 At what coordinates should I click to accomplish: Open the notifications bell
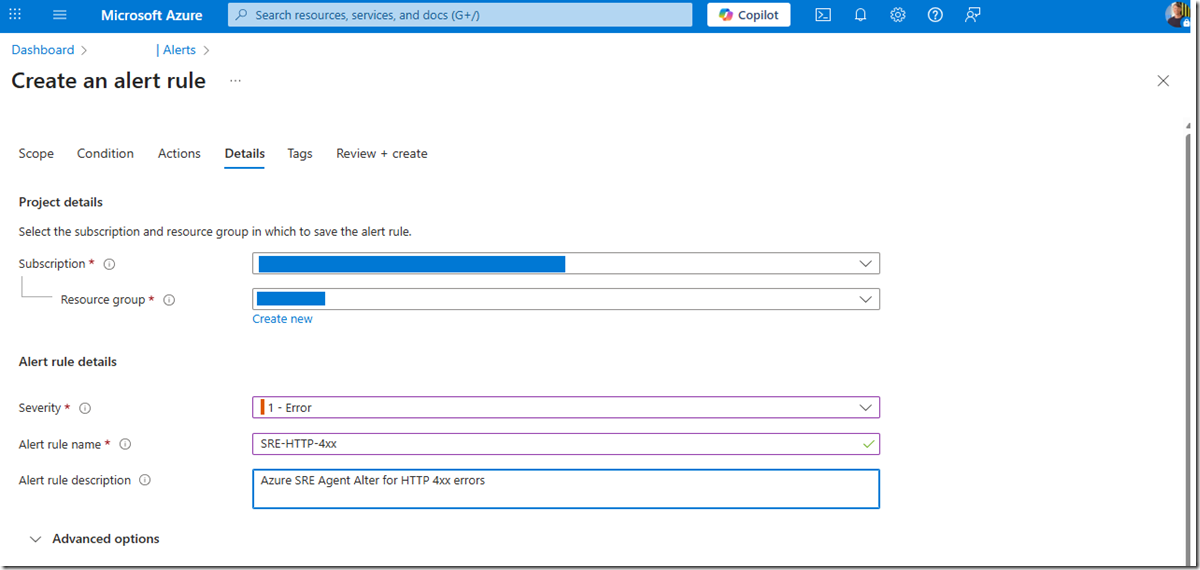[x=860, y=15]
